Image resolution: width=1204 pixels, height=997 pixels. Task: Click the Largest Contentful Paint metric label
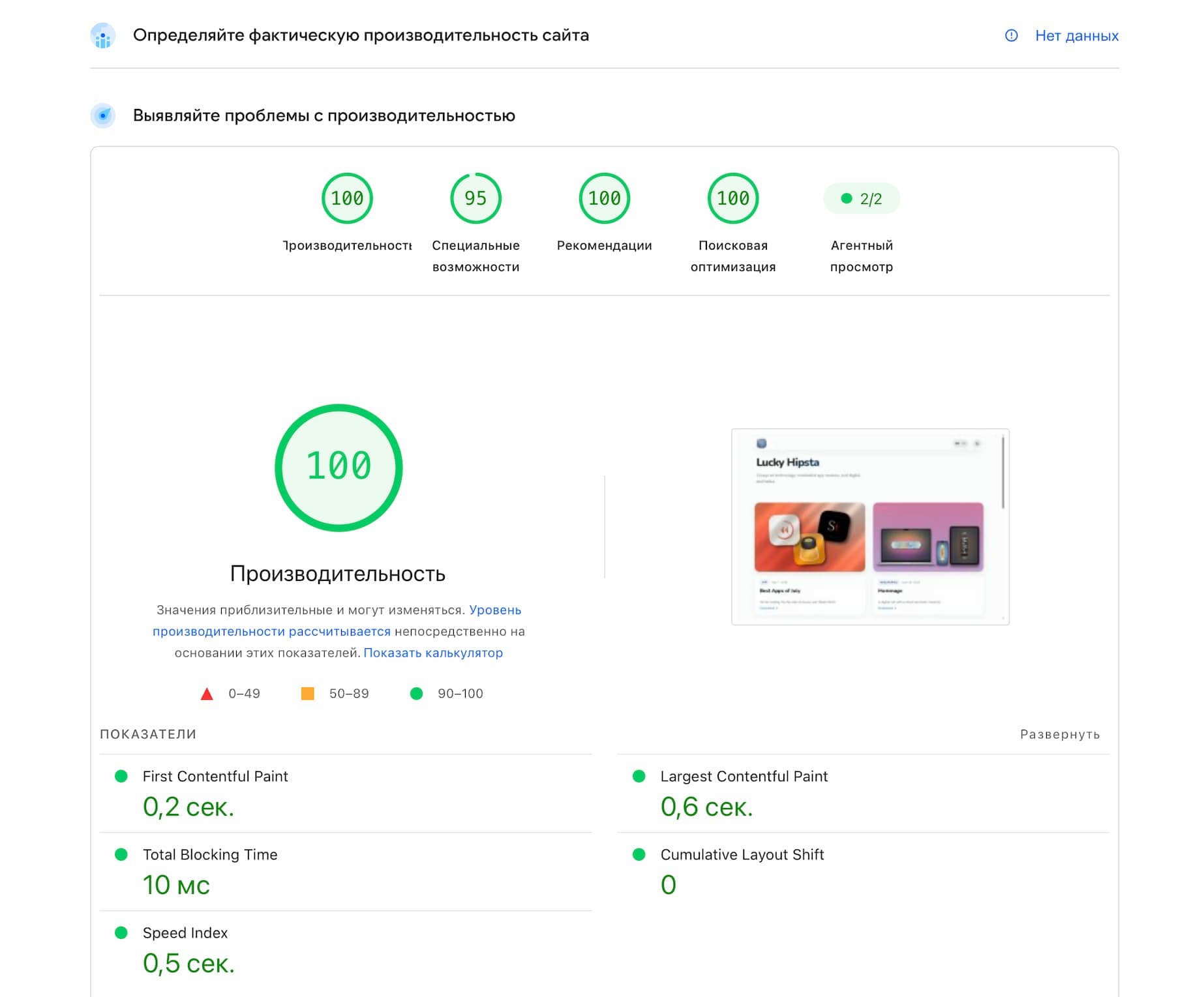(x=744, y=776)
